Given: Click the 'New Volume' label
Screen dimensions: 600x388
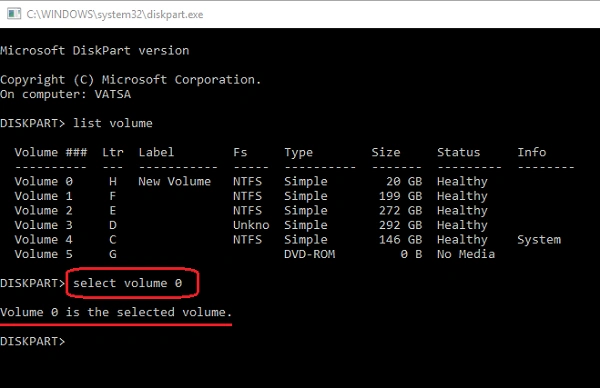Looking at the screenshot, I should pyautogui.click(x=174, y=181).
